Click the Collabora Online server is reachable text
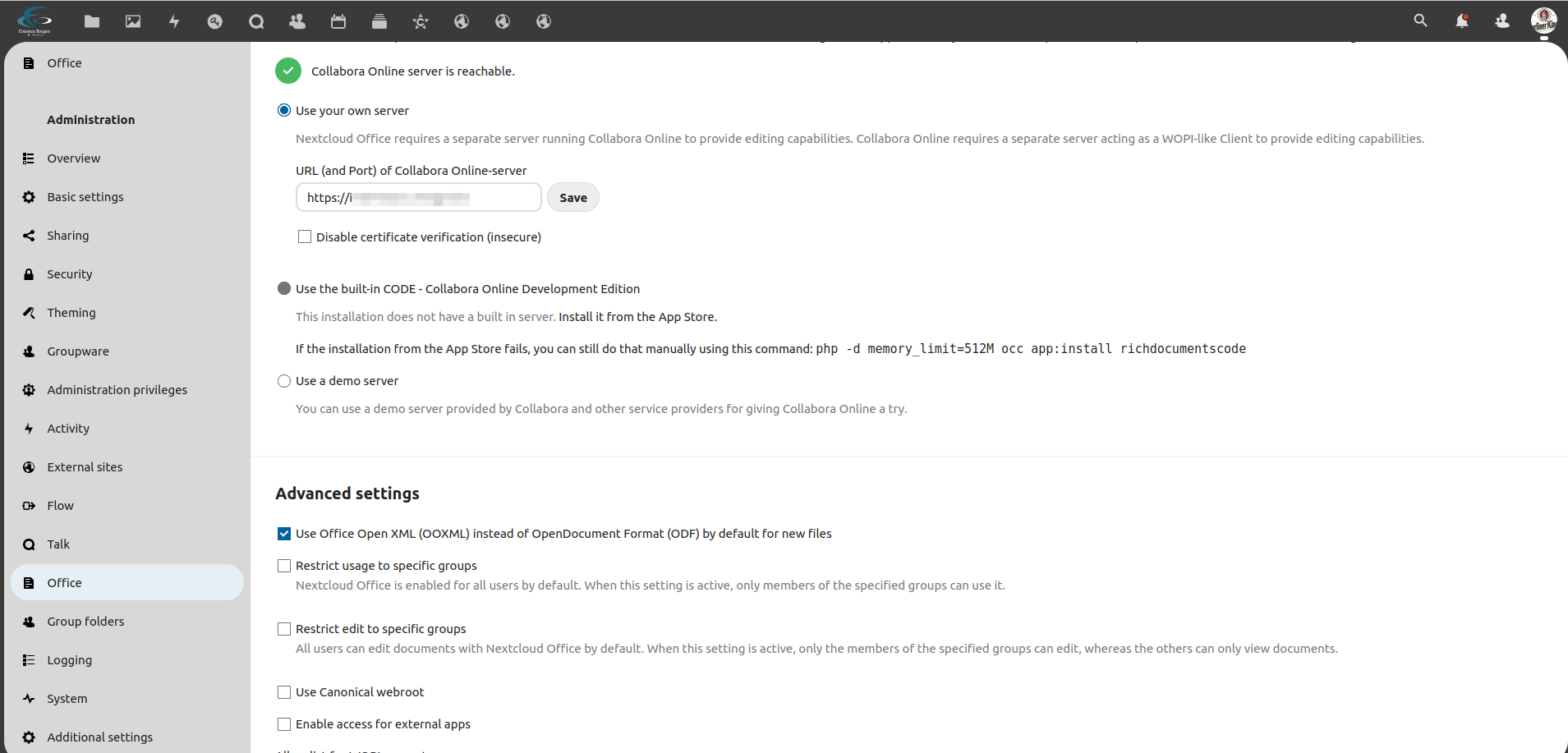The image size is (1568, 753). [413, 71]
